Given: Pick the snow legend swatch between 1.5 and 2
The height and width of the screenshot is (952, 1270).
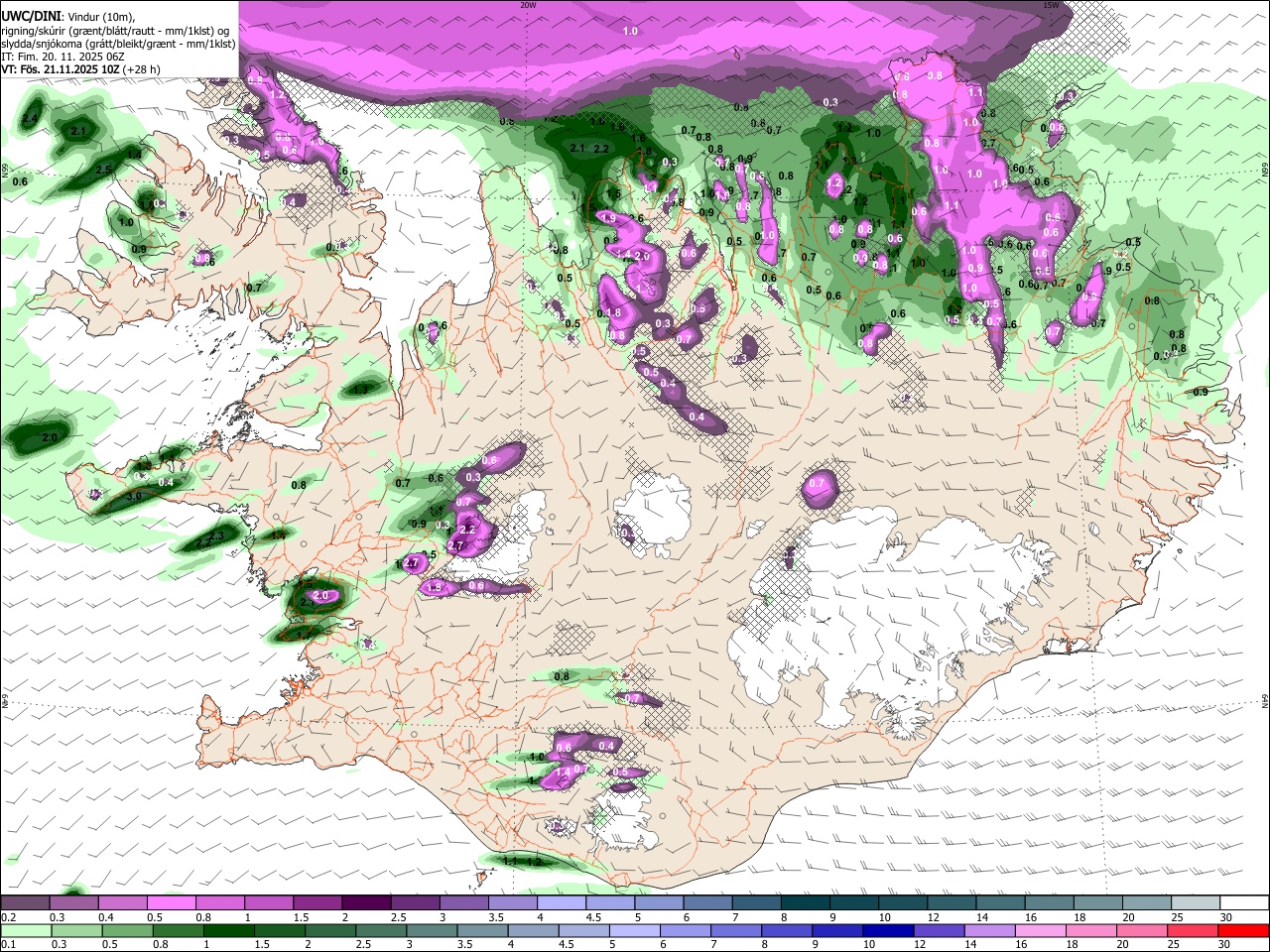Looking at the screenshot, I should (317, 902).
